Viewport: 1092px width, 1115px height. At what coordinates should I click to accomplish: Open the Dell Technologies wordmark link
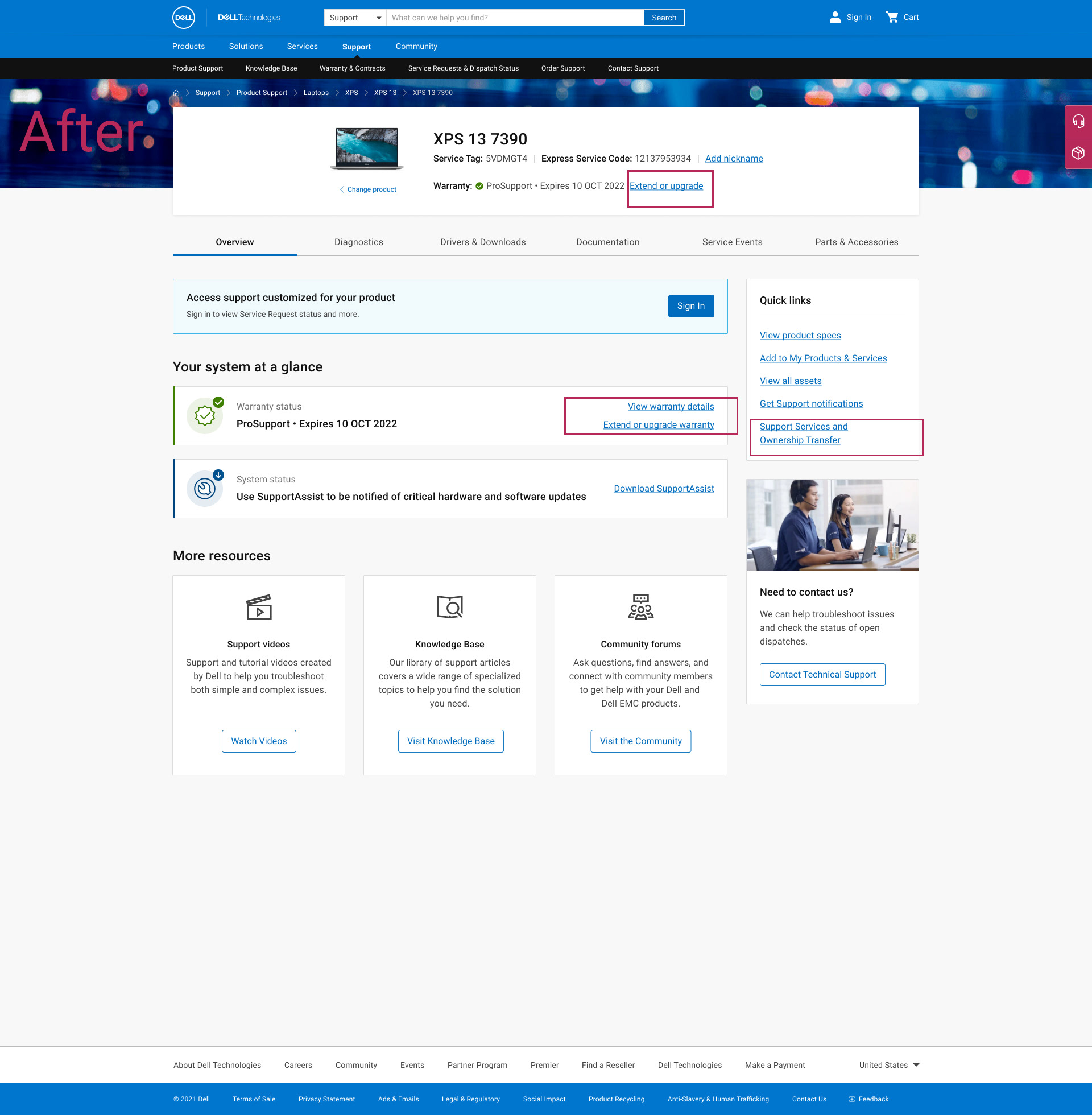click(x=249, y=18)
